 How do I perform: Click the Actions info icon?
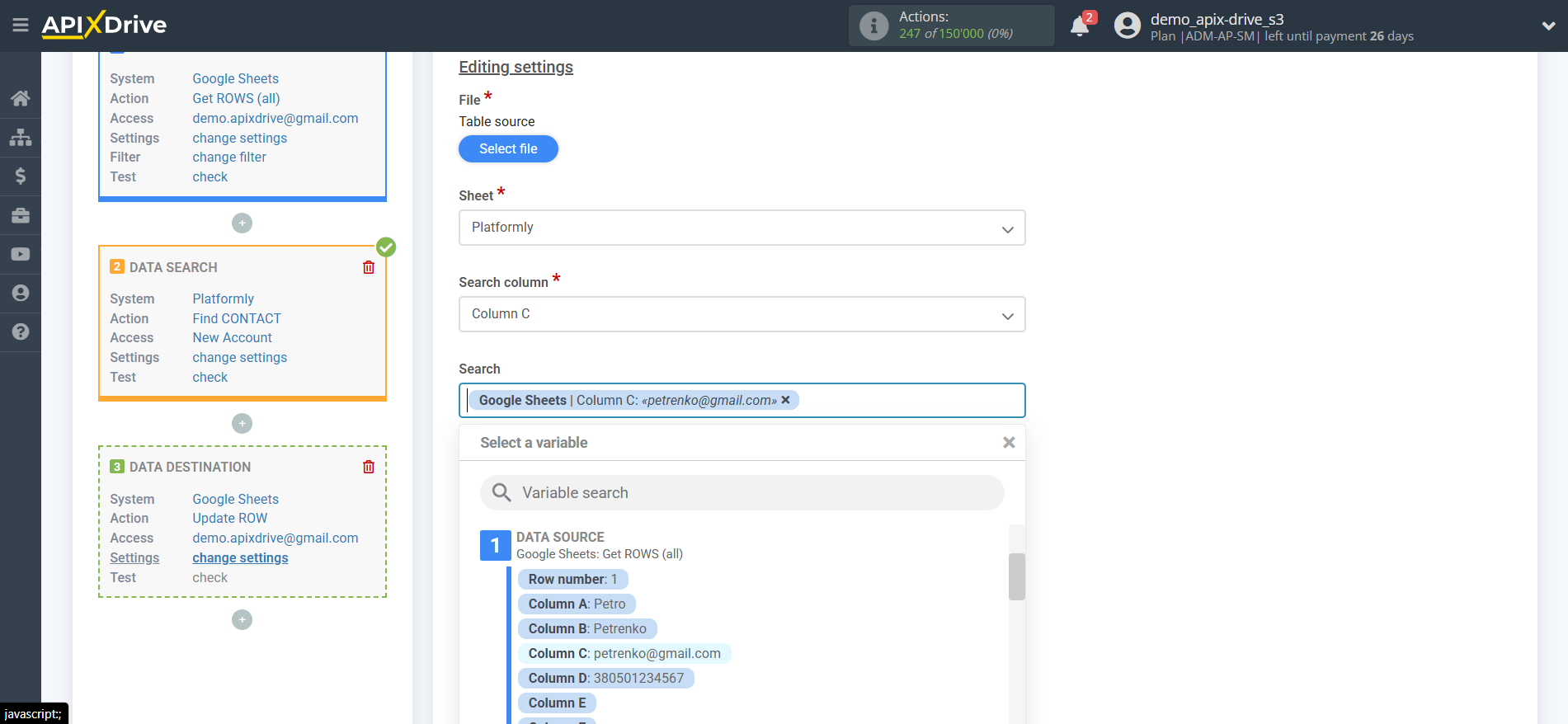873,26
